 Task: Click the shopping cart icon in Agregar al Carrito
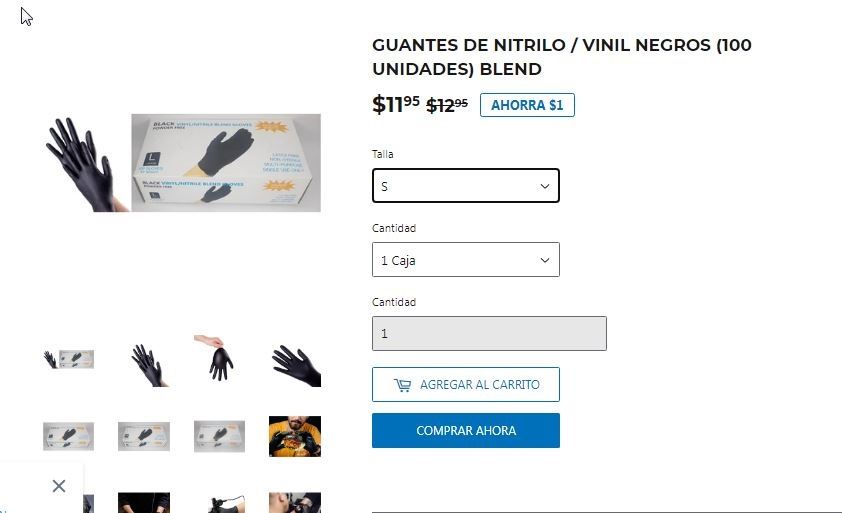click(x=402, y=385)
